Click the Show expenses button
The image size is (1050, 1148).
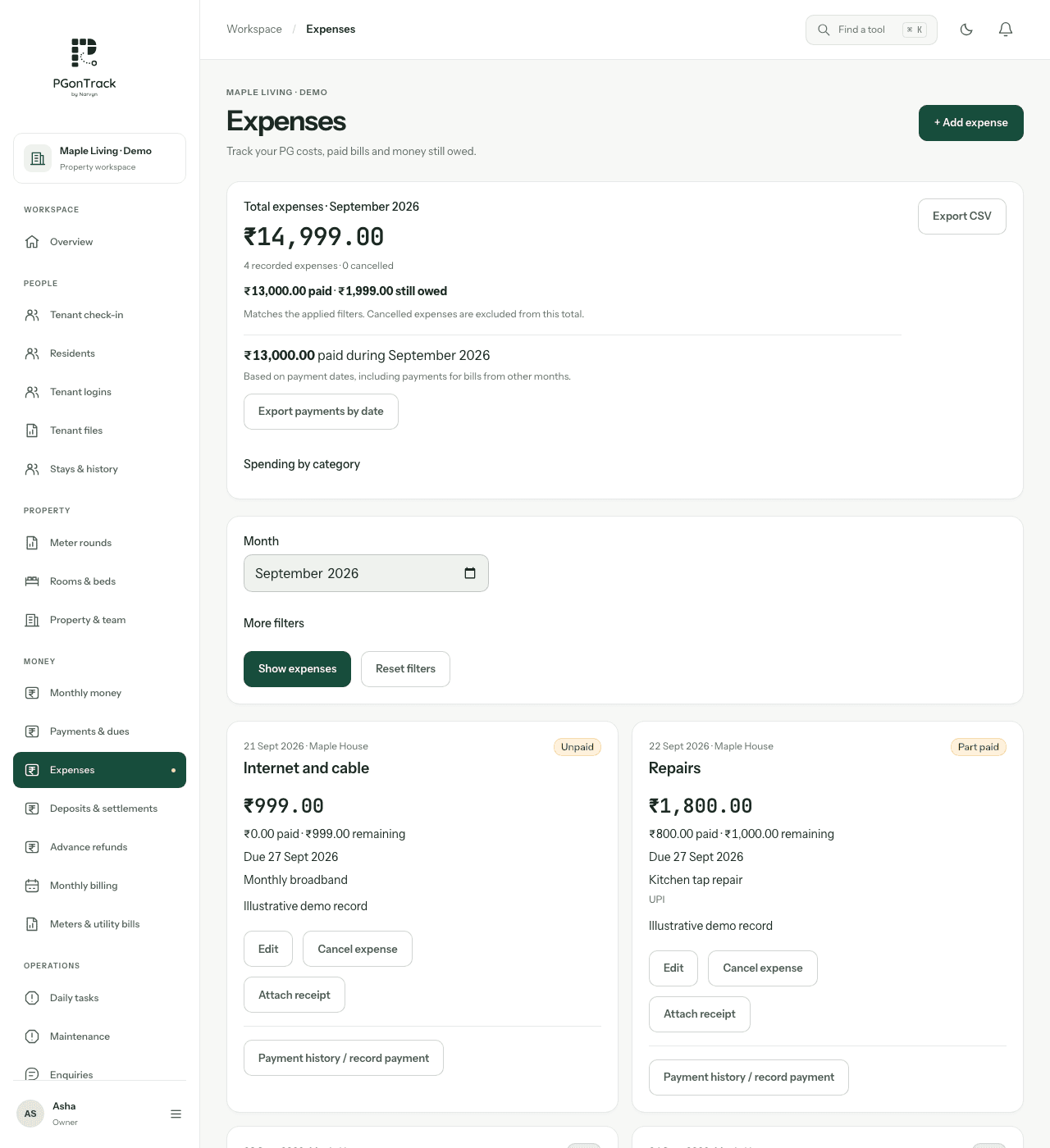tap(297, 669)
